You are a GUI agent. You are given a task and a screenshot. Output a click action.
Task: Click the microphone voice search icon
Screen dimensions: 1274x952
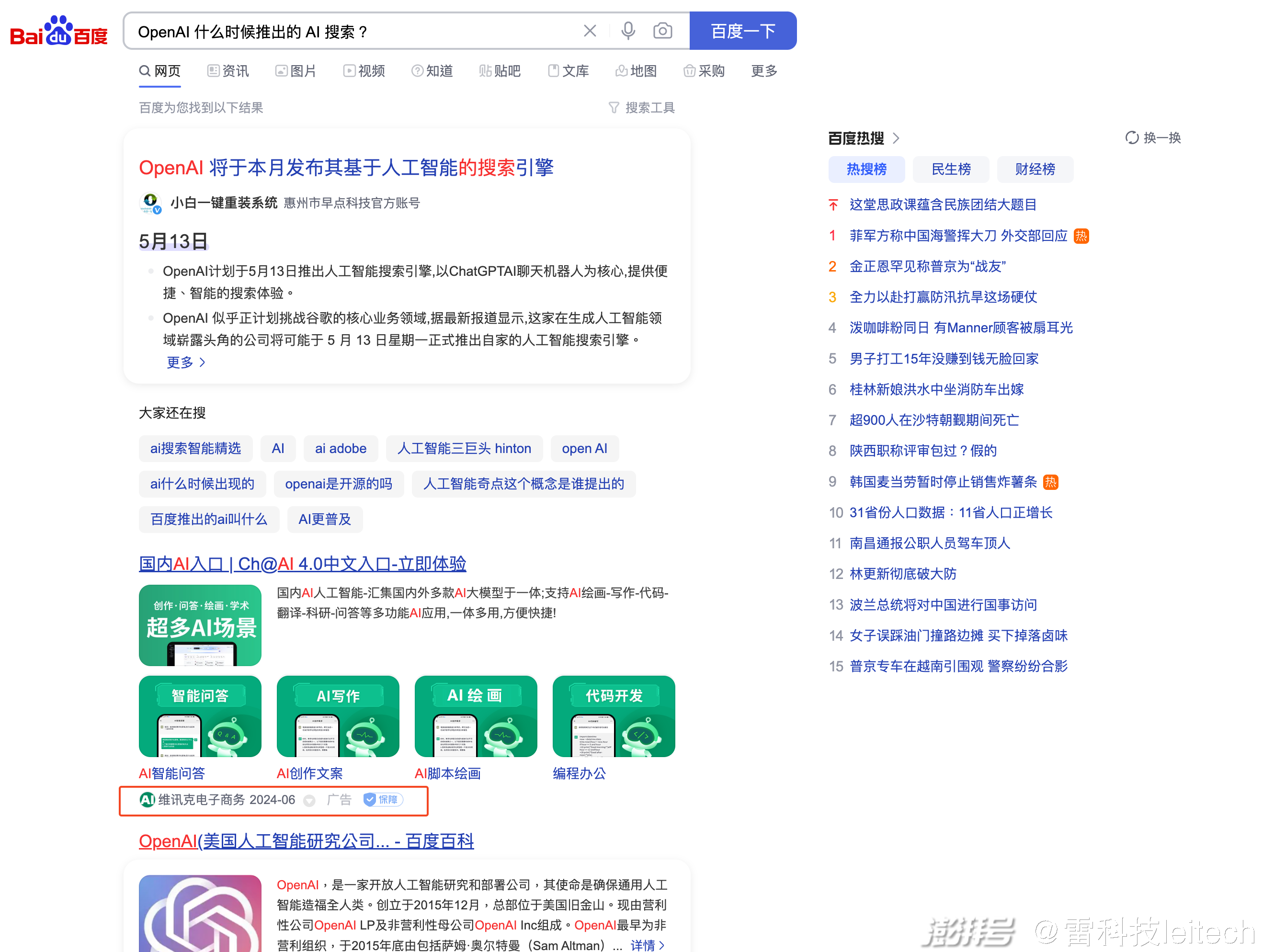[628, 31]
